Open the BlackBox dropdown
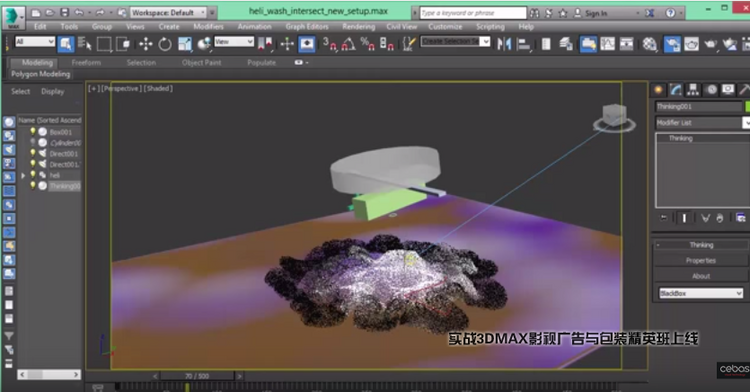The width and height of the screenshot is (750, 392). click(701, 293)
